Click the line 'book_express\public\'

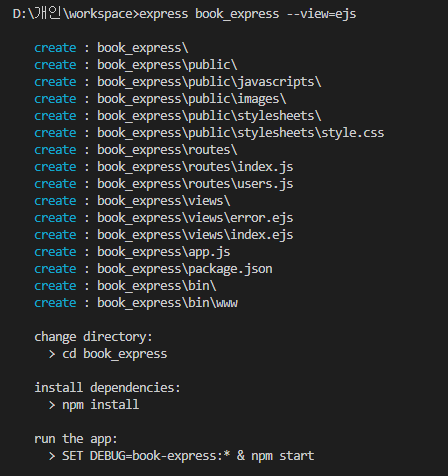point(136,65)
